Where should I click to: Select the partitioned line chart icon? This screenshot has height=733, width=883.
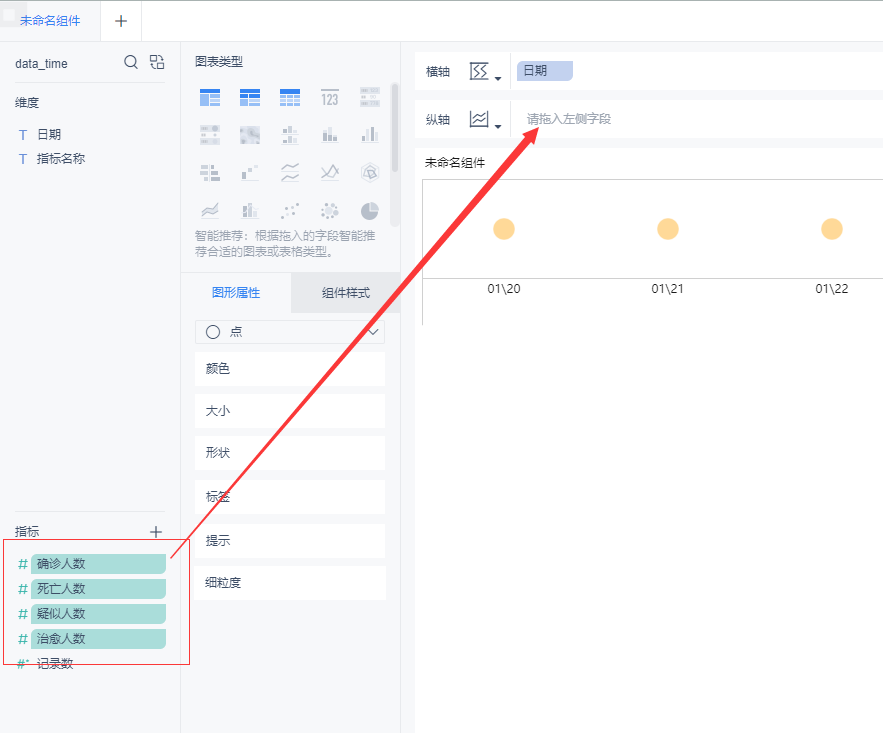pos(290,172)
